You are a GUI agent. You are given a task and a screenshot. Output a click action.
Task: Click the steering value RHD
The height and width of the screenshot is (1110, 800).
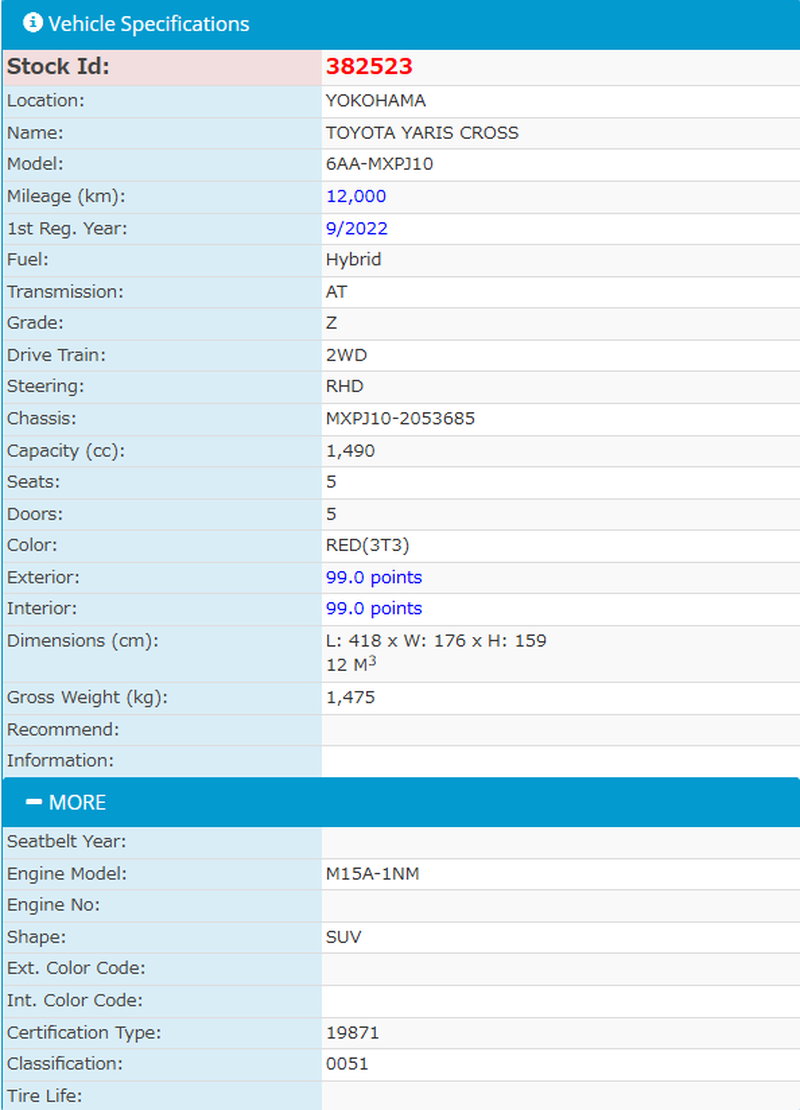pyautogui.click(x=345, y=387)
